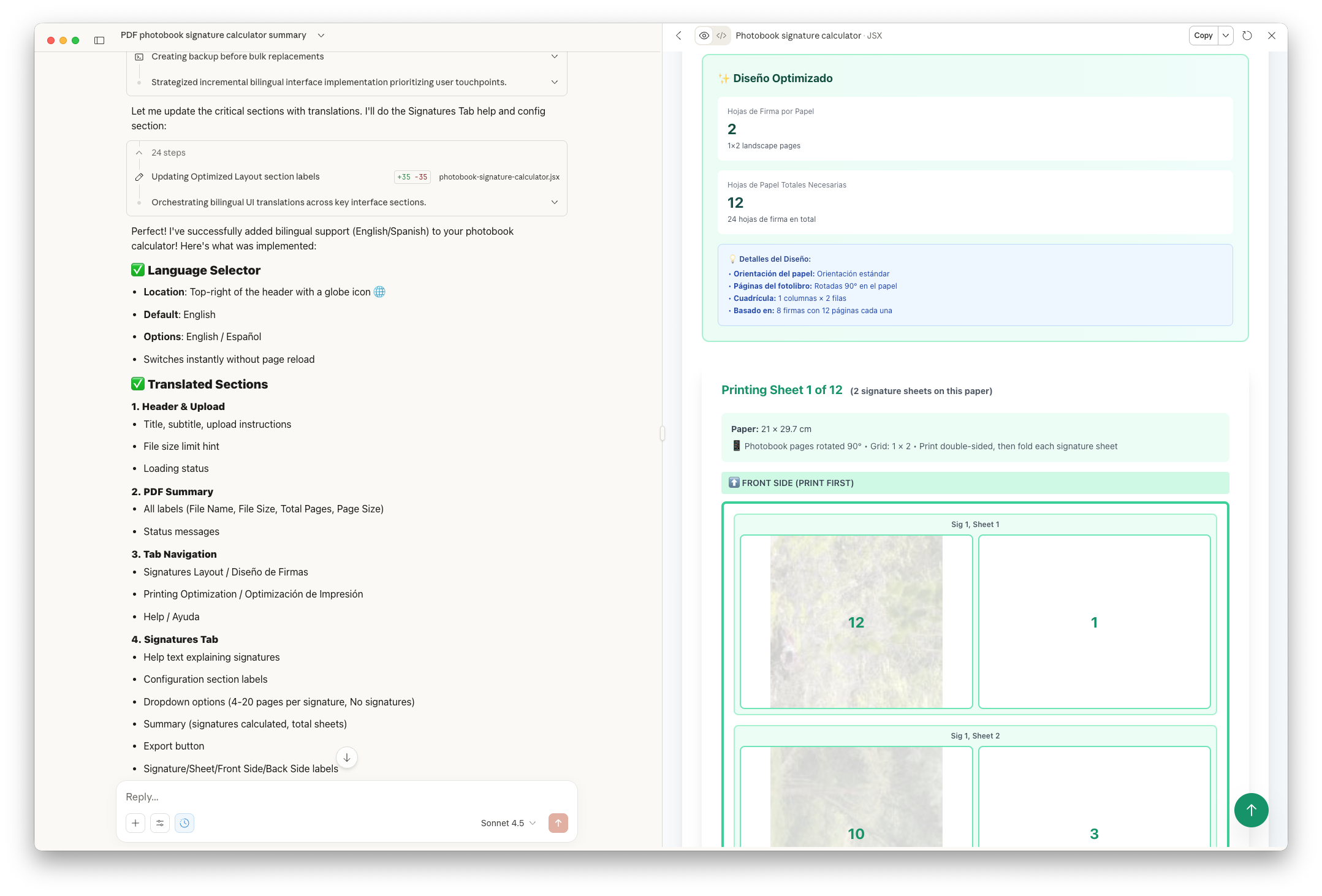The height and width of the screenshot is (896, 1322).
Task: Go back with the left arrow
Action: (x=678, y=36)
